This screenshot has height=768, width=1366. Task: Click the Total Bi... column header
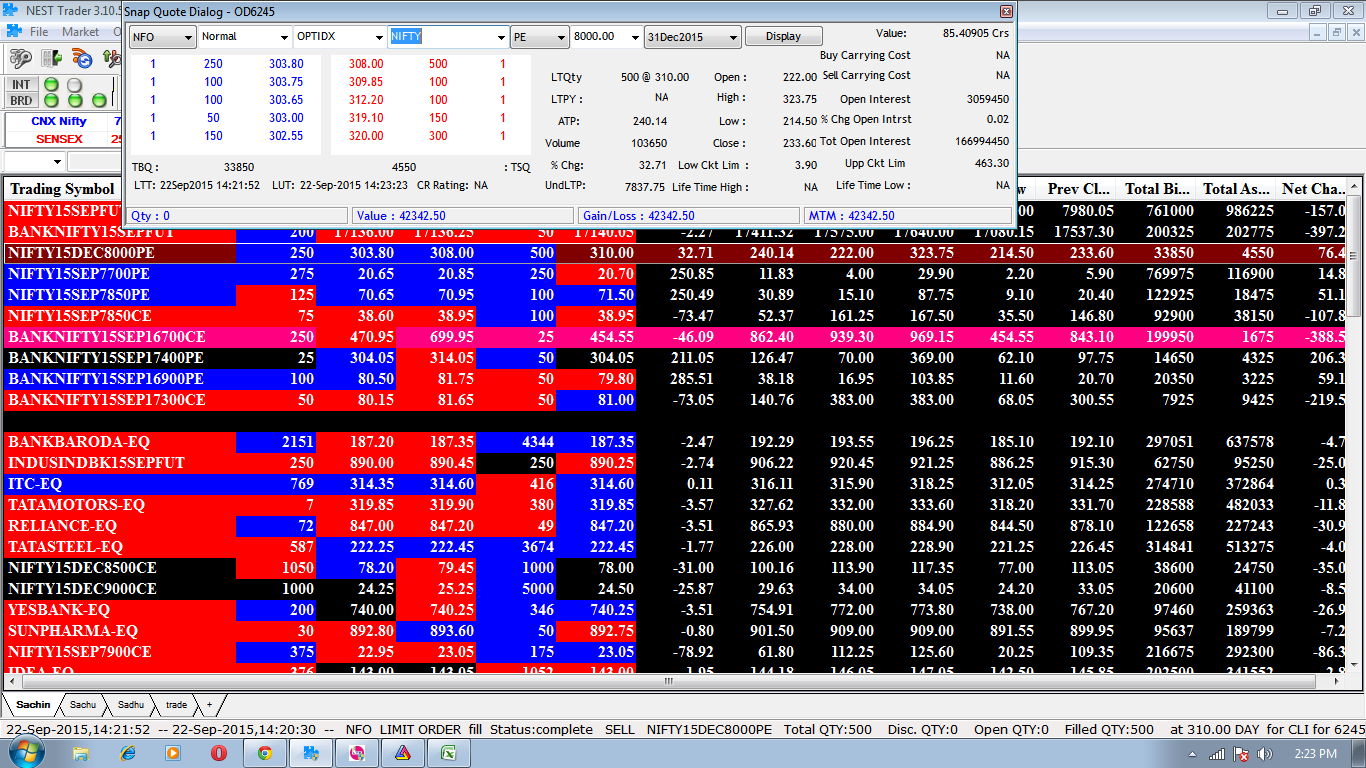point(1156,189)
